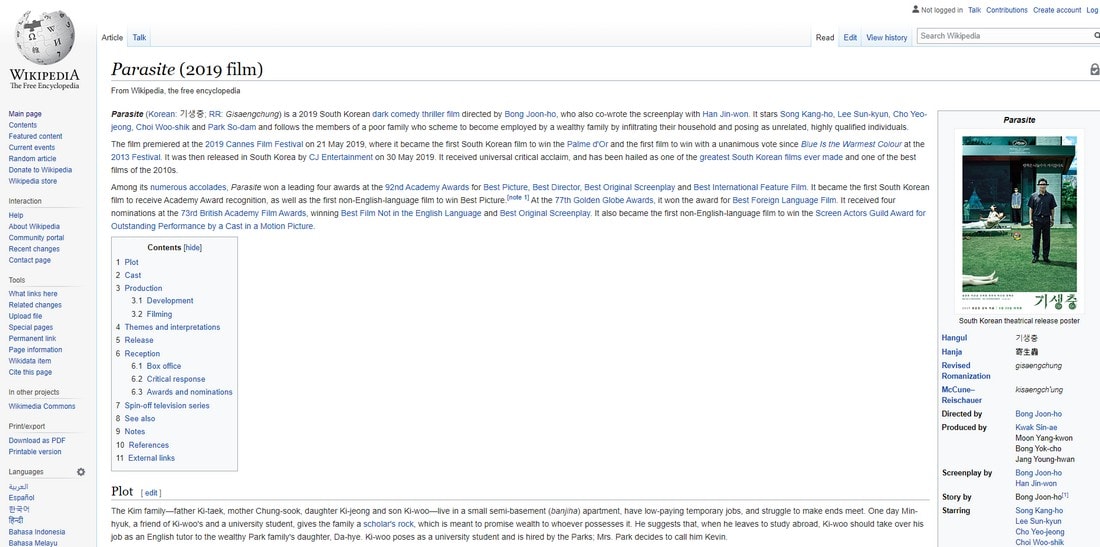Open McCune–Reischauer link in infobox
Viewport: 1100px width, 547px height.
pos(962,394)
